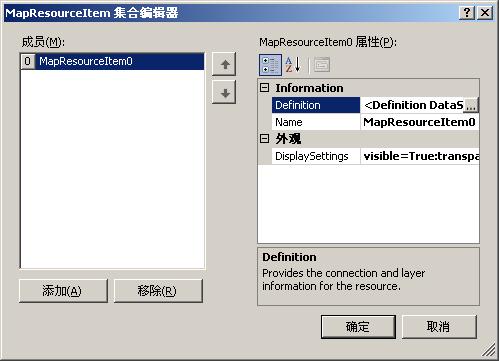Open Definition editor via ellipsis button

click(x=471, y=105)
